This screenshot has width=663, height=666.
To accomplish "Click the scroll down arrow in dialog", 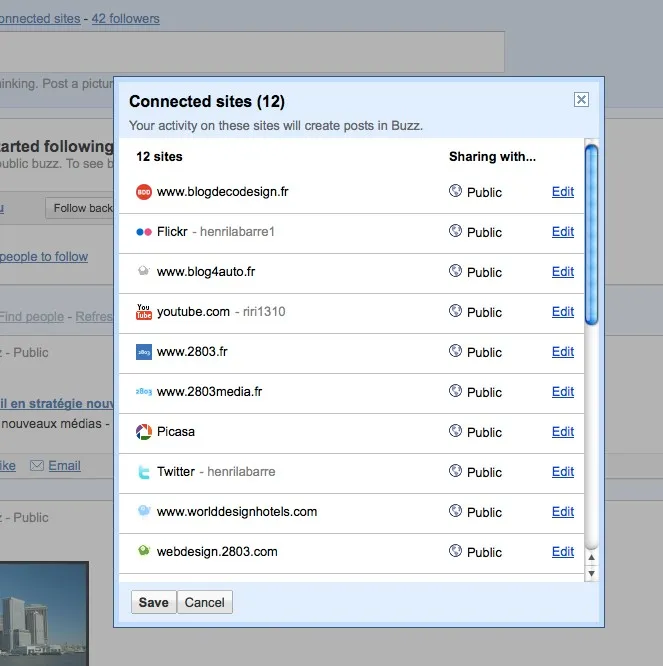I will point(591,573).
